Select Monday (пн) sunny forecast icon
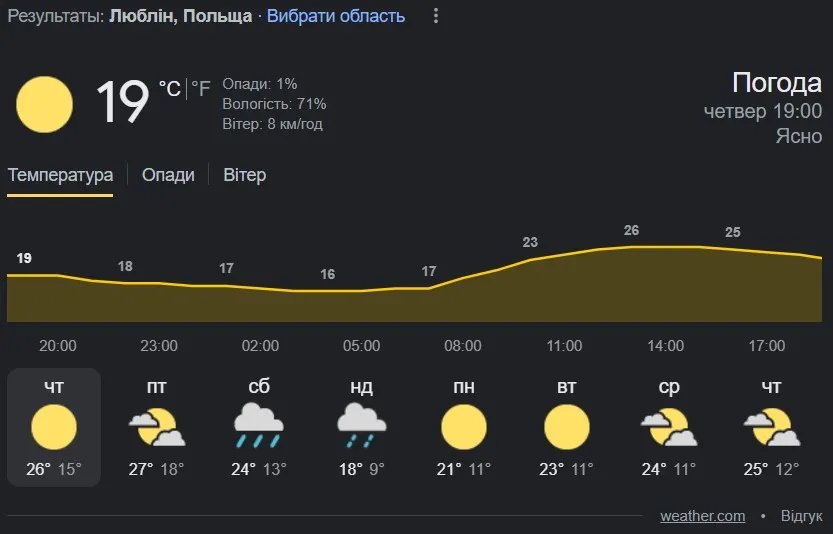The height and width of the screenshot is (534, 833). [464, 427]
